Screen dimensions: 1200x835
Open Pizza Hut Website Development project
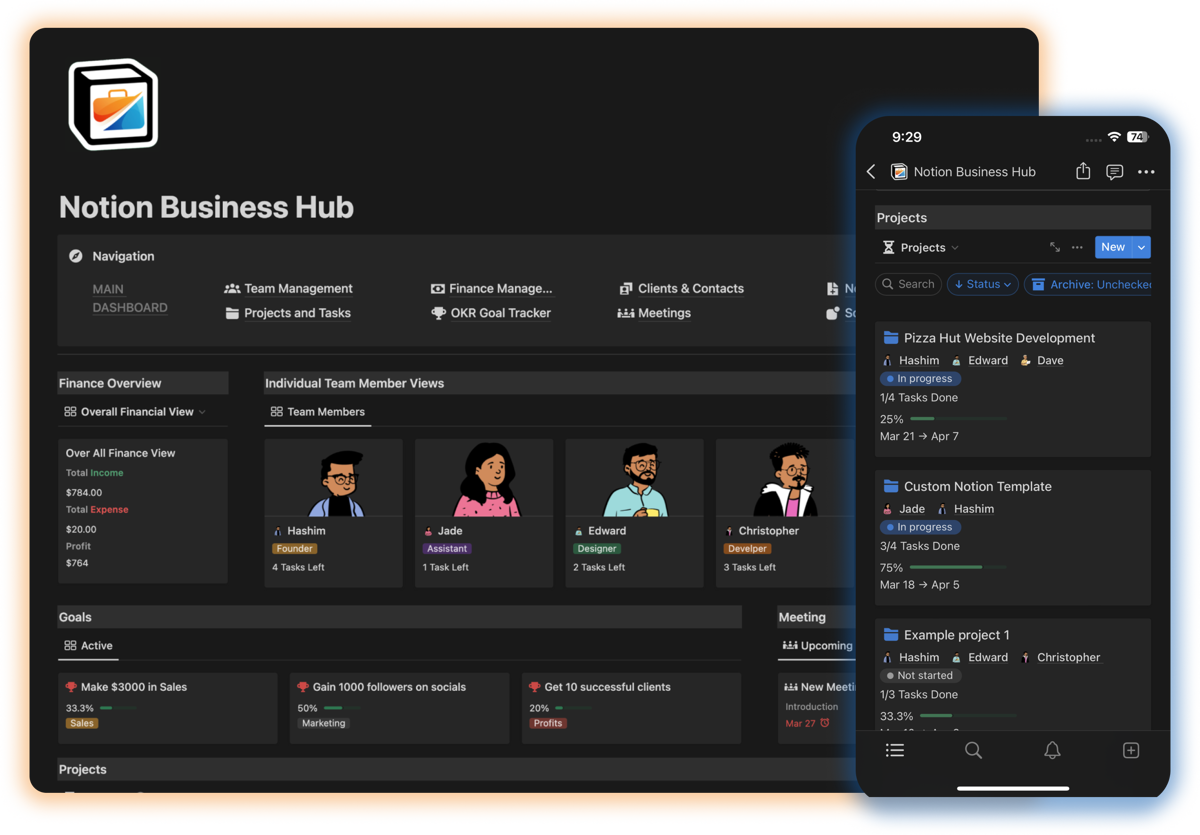coord(999,338)
